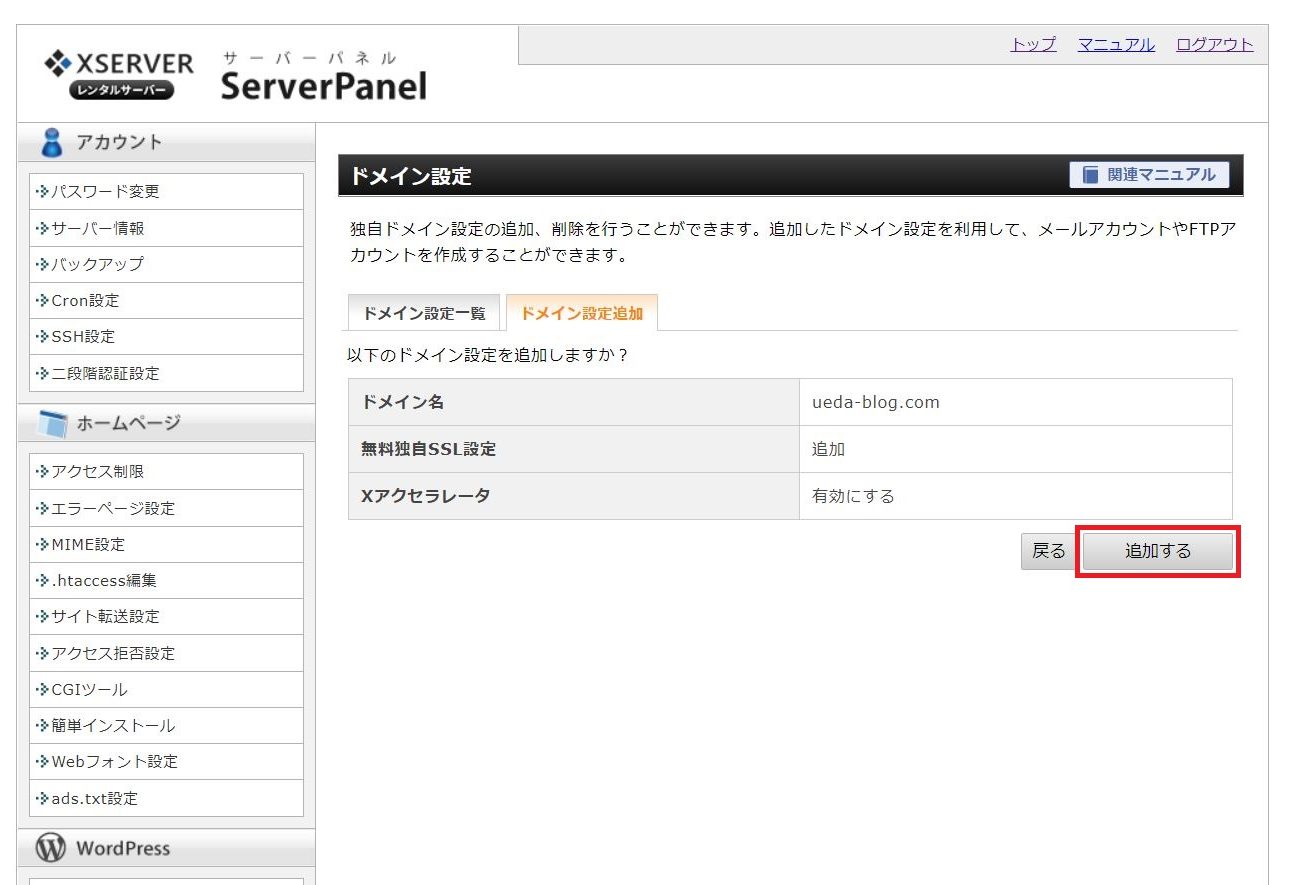Open パスワード変更 in the sidebar

[166, 191]
